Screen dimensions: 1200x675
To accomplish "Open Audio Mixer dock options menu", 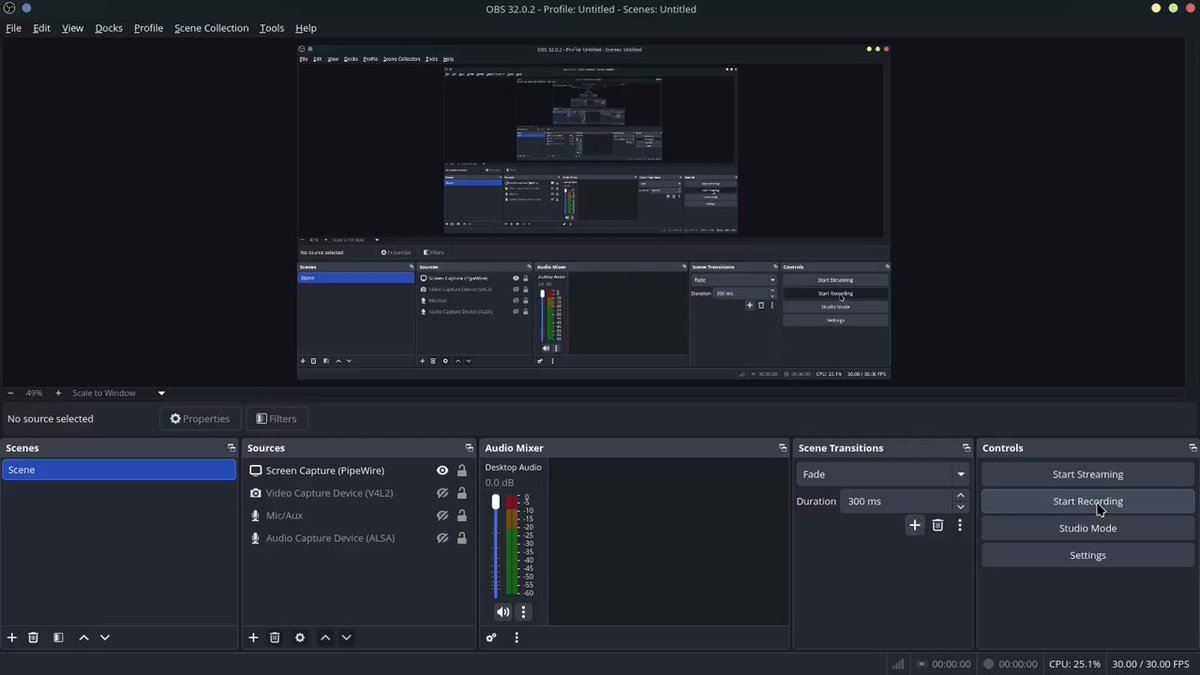I will coord(516,637).
